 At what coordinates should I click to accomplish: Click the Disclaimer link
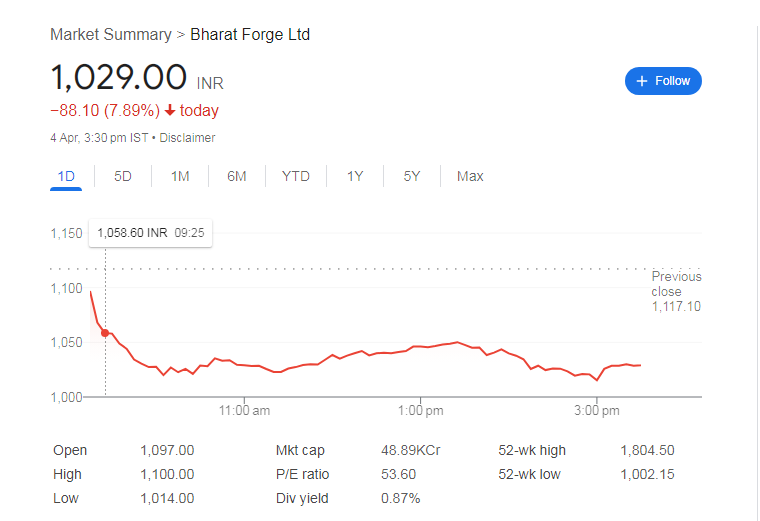pyautogui.click(x=187, y=138)
